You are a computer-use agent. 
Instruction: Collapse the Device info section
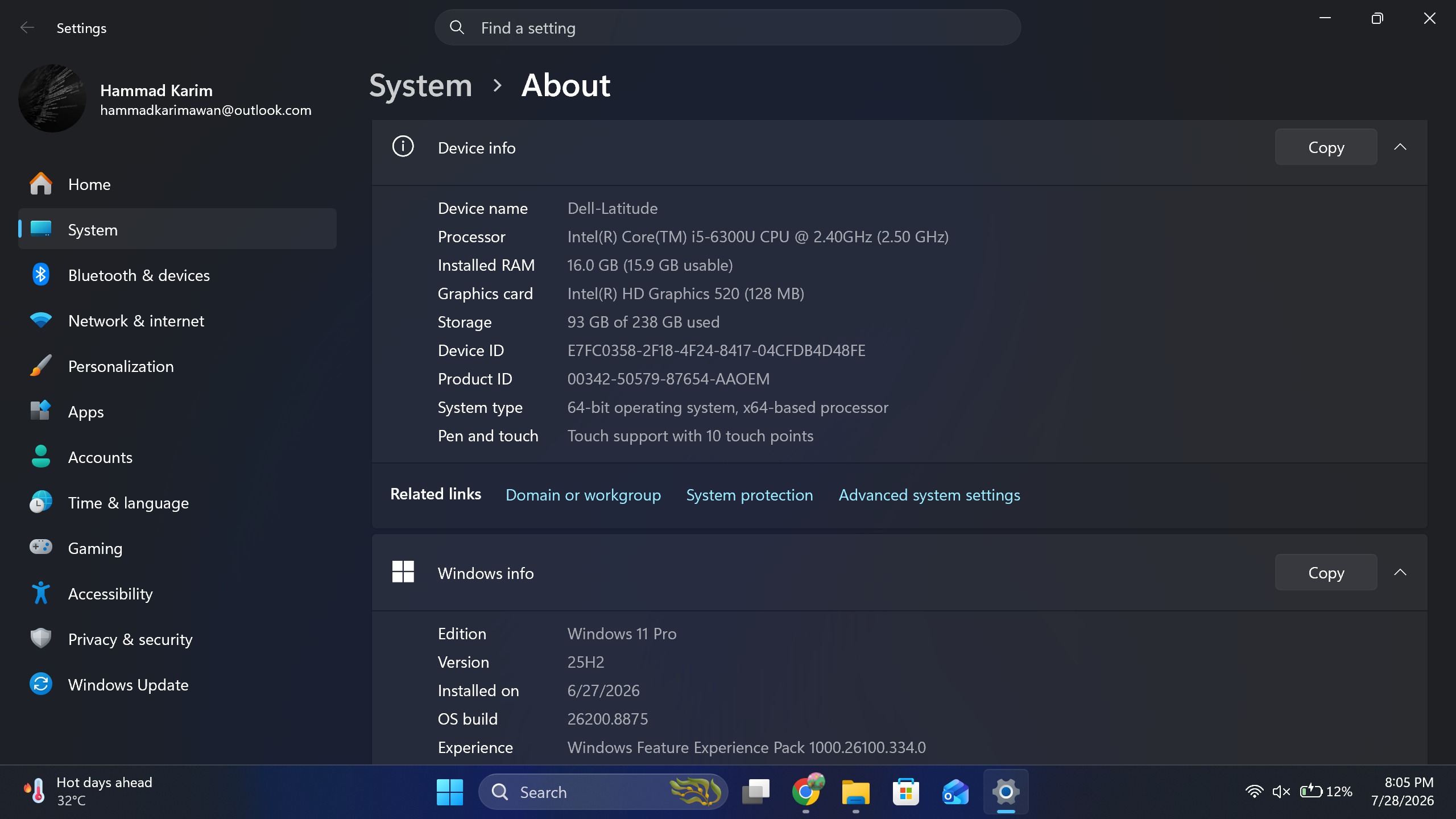pyautogui.click(x=1400, y=147)
